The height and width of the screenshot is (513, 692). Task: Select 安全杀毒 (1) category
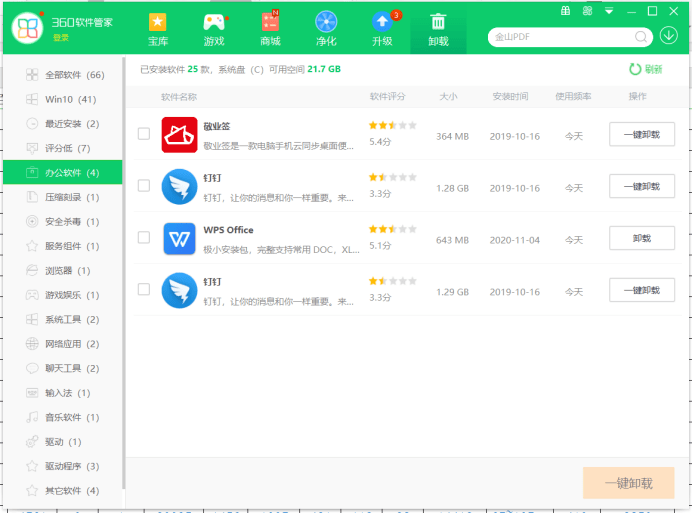pyautogui.click(x=63, y=222)
